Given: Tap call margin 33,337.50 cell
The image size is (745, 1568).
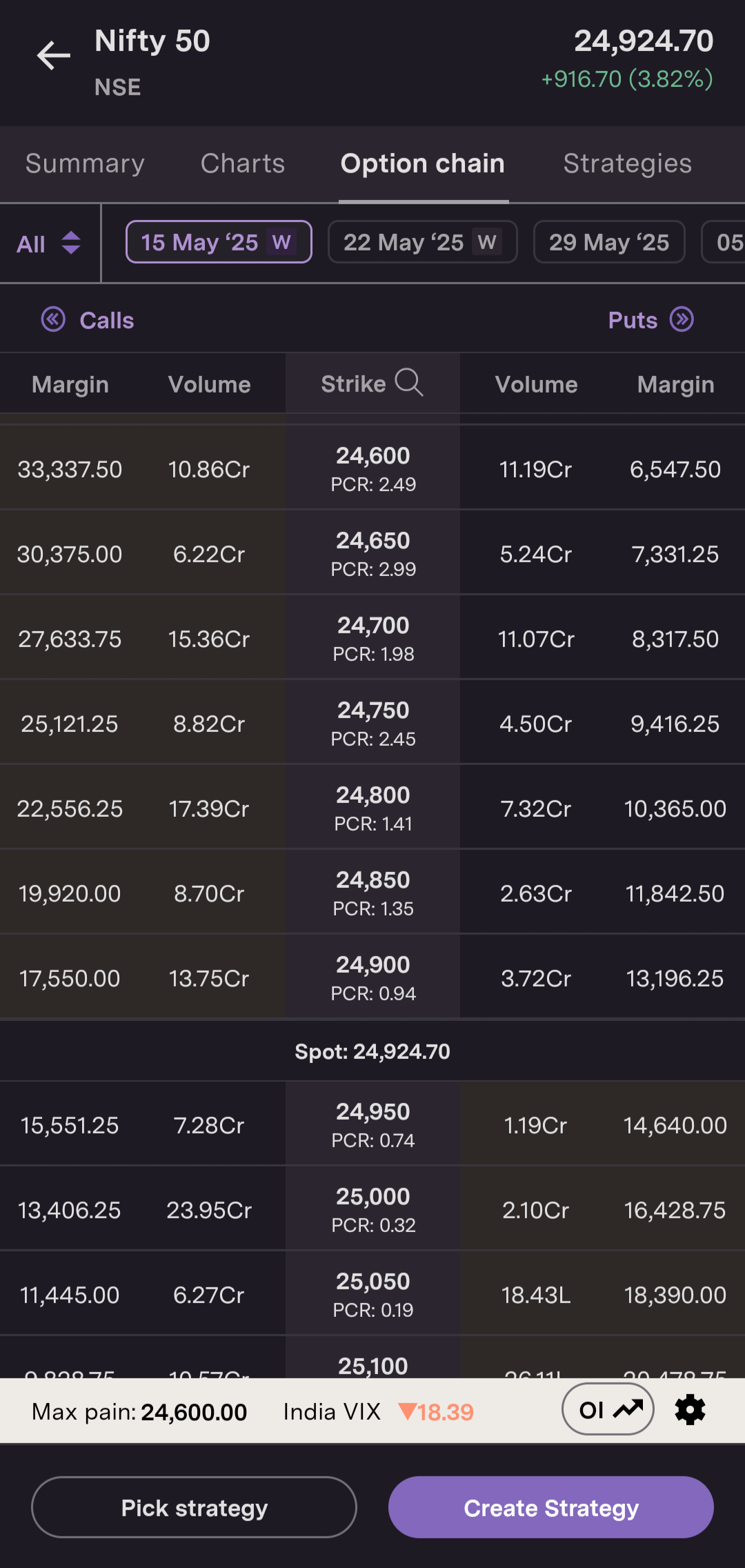Looking at the screenshot, I should [70, 470].
